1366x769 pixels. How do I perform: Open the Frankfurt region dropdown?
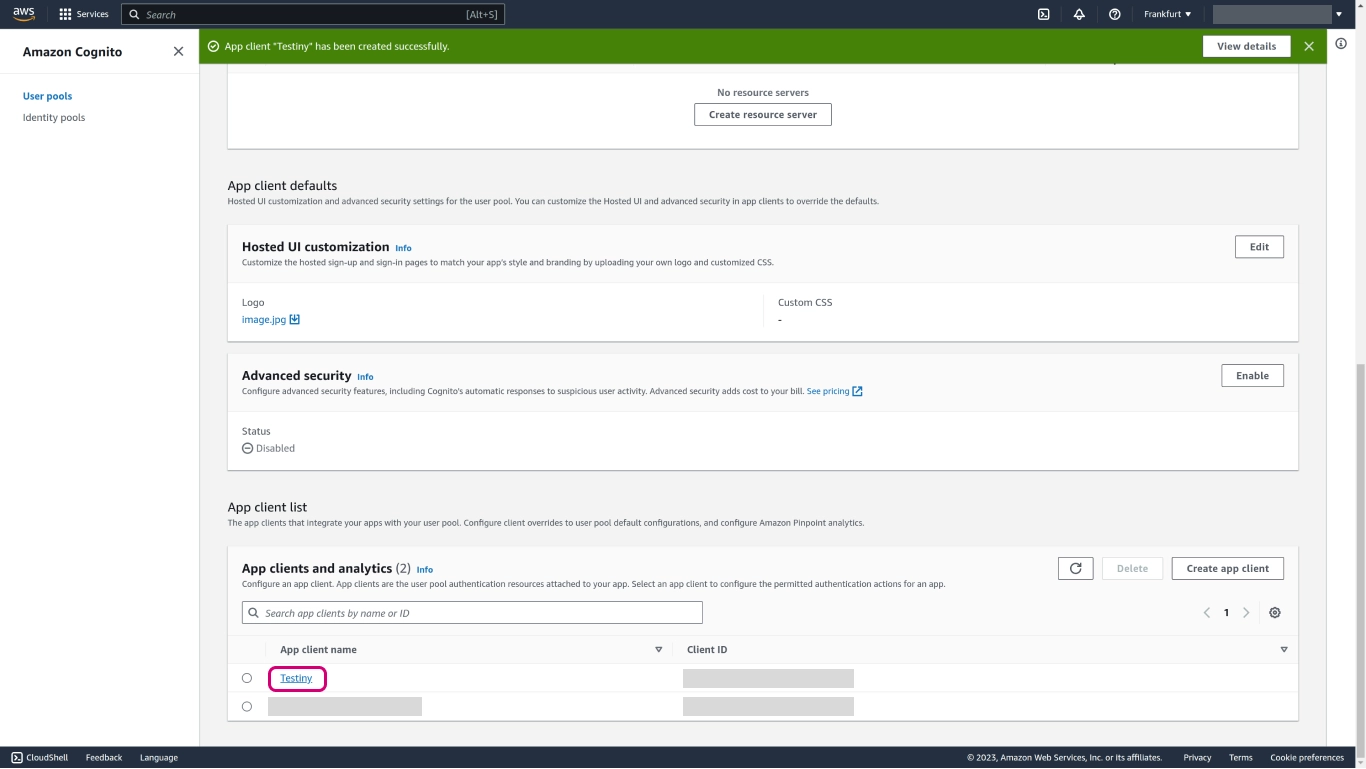point(1167,14)
